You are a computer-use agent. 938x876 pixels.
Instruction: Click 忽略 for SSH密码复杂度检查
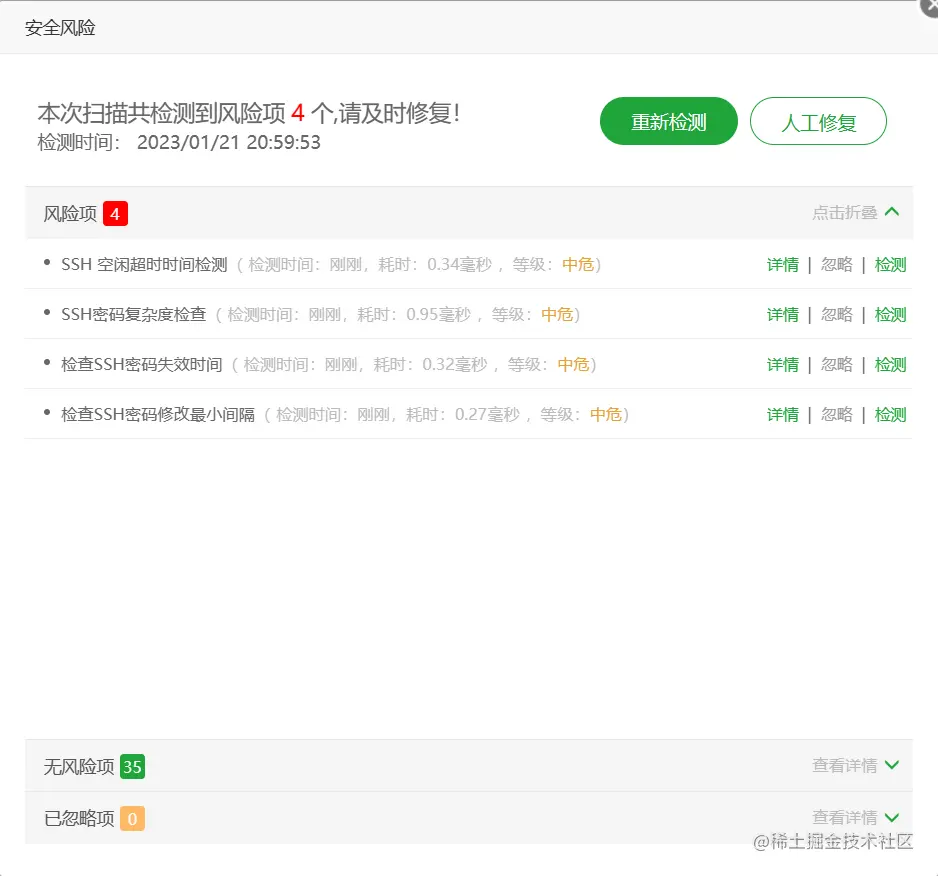(x=836, y=315)
